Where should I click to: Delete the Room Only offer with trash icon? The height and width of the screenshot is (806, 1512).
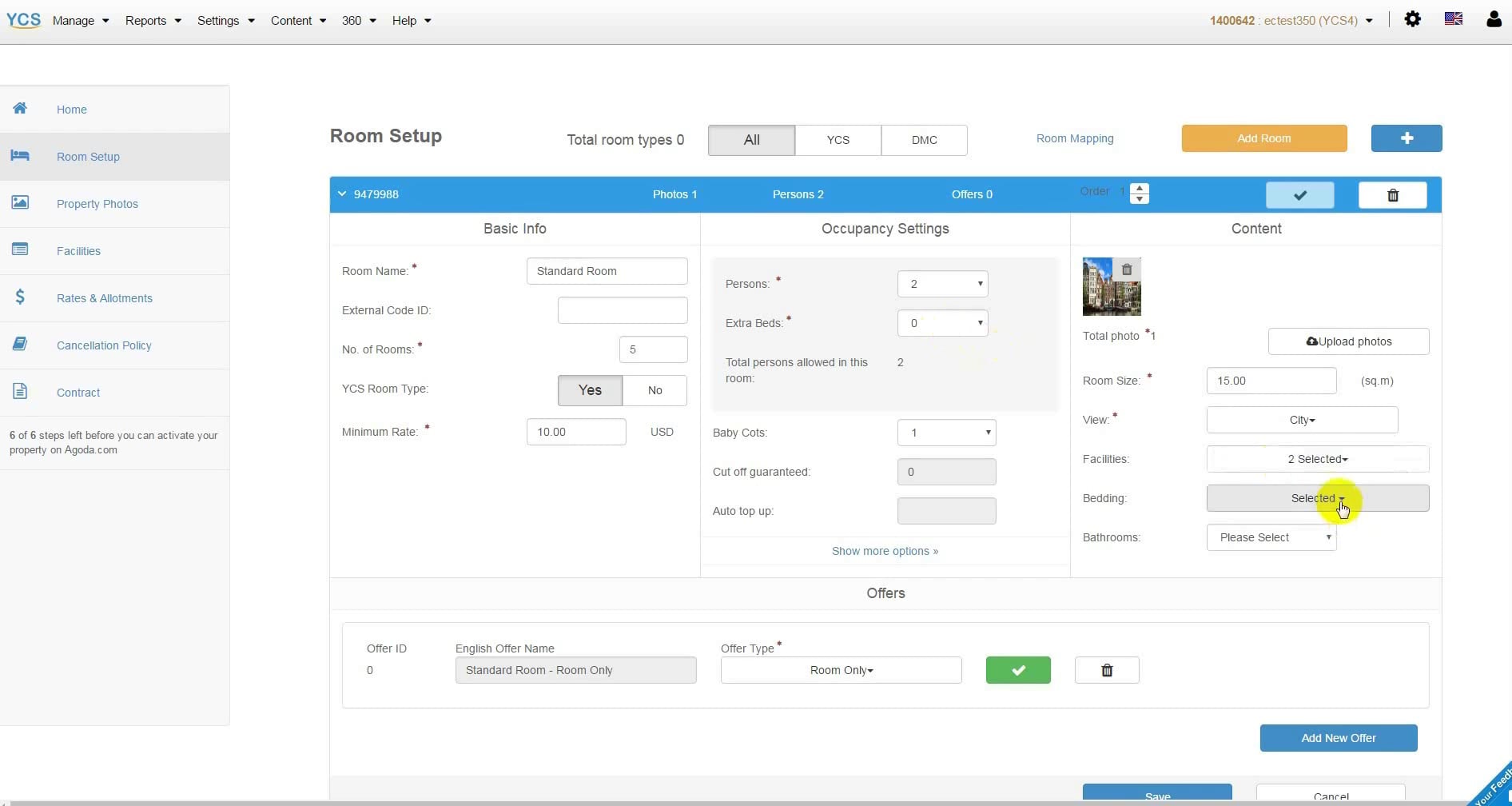point(1107,670)
